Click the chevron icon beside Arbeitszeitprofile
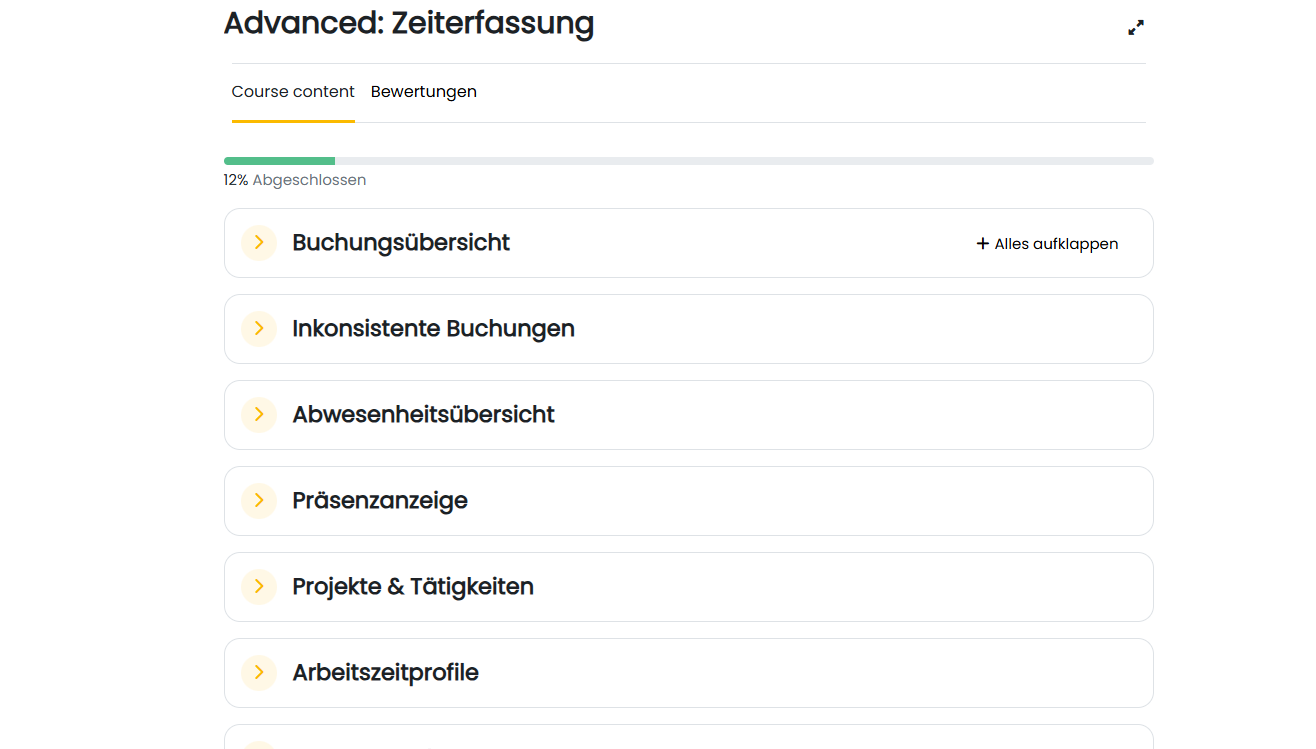The height and width of the screenshot is (749, 1316). click(x=259, y=673)
